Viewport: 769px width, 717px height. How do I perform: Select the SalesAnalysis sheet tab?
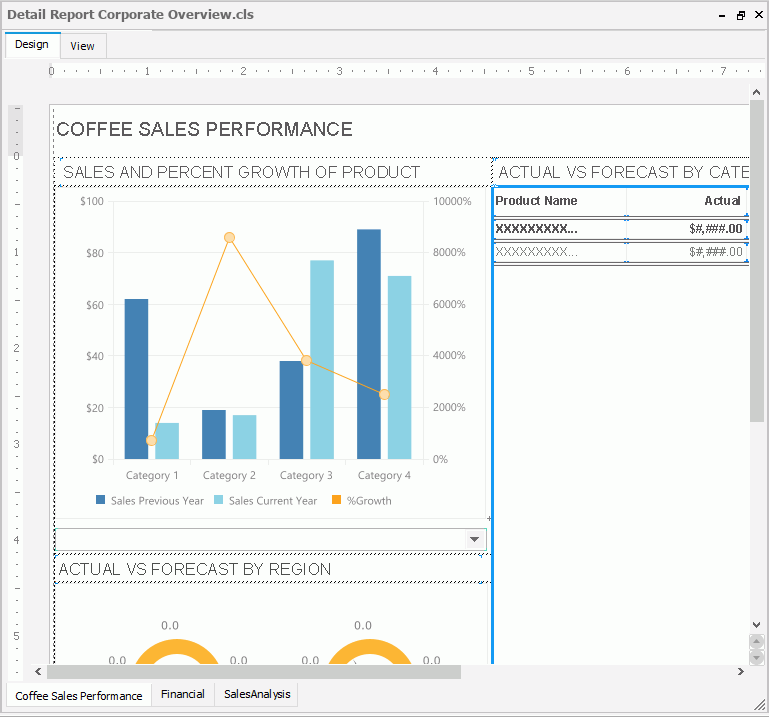[x=254, y=694]
